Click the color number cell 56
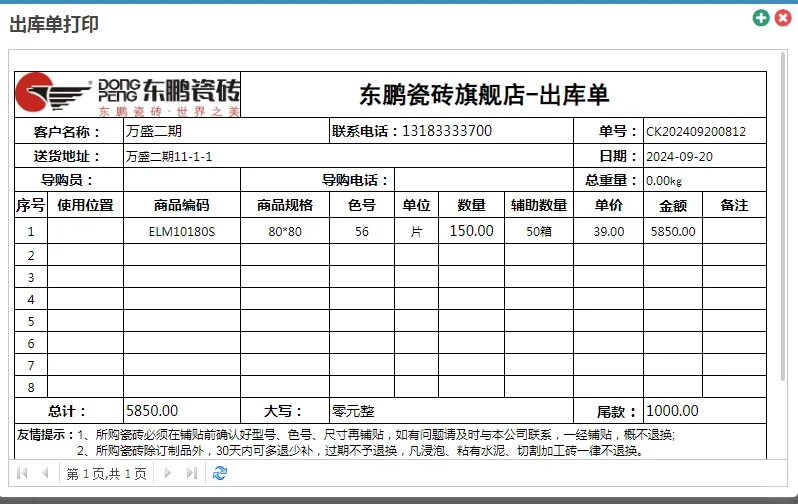The height and width of the screenshot is (504, 798). 362,232
